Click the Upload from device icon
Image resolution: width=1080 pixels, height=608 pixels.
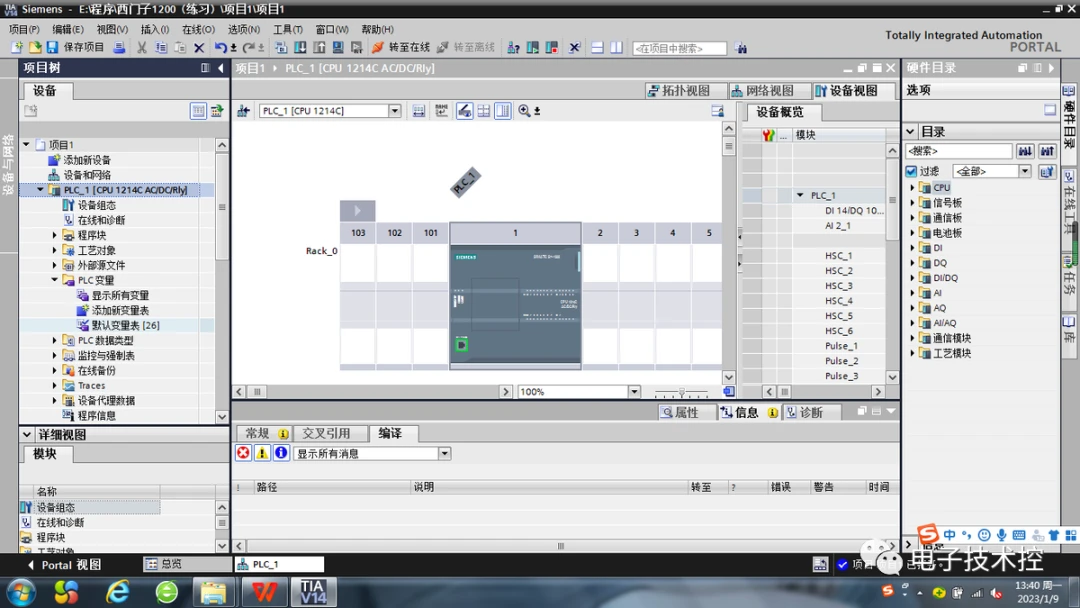point(319,48)
